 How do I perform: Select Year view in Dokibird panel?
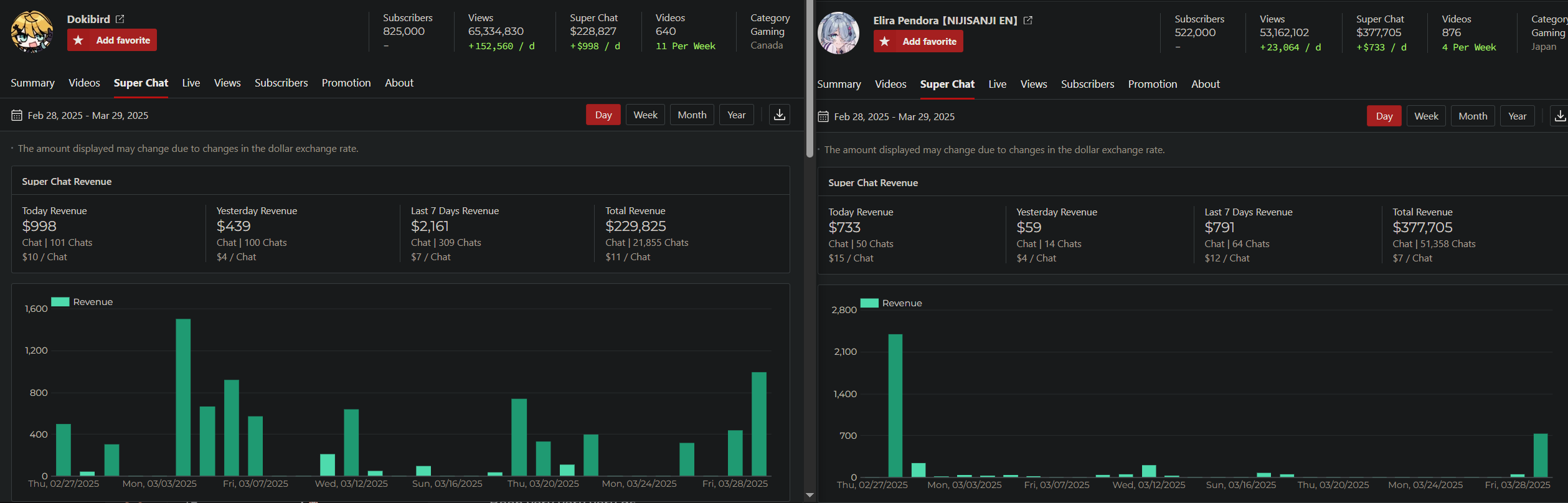coord(736,115)
